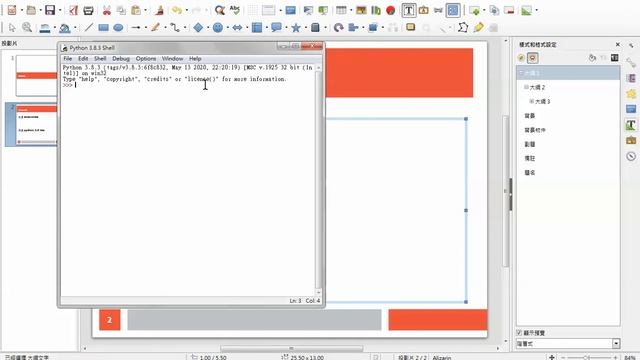Toggle Graphic Styles button in Styles panel
The height and width of the screenshot is (360, 640).
pos(521,58)
